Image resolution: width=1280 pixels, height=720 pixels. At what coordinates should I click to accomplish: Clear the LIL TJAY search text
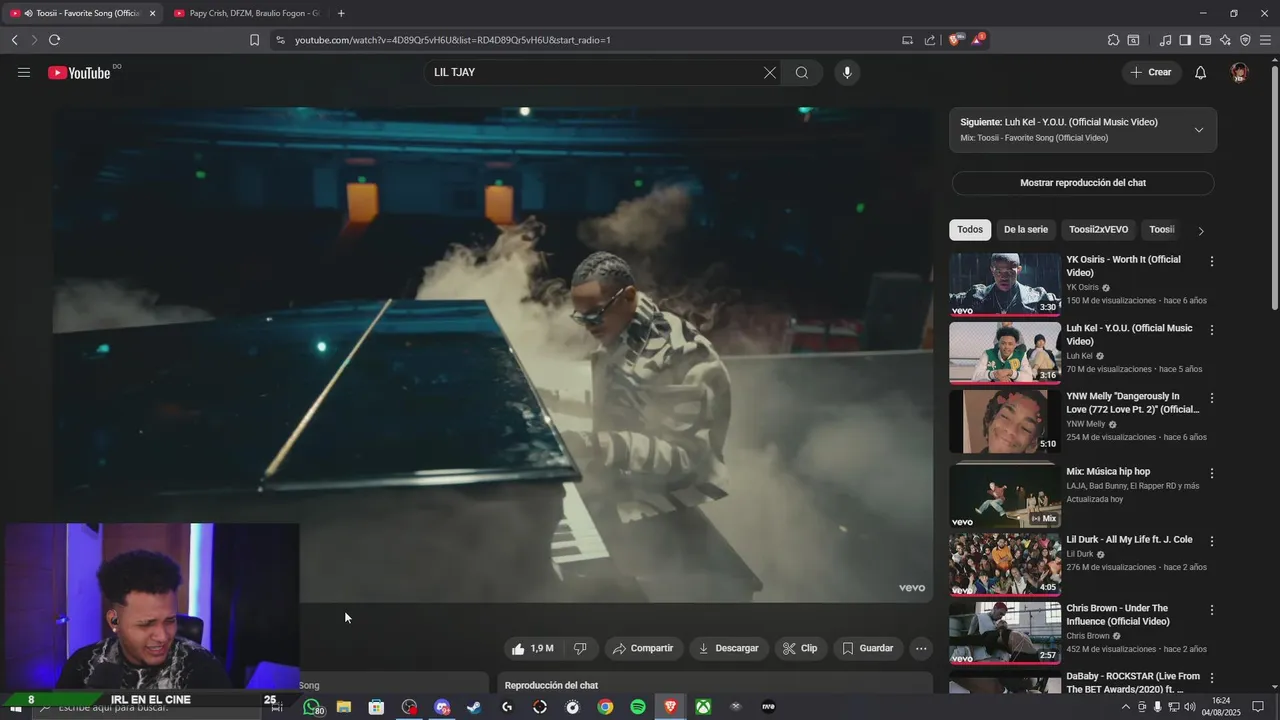pos(769,72)
